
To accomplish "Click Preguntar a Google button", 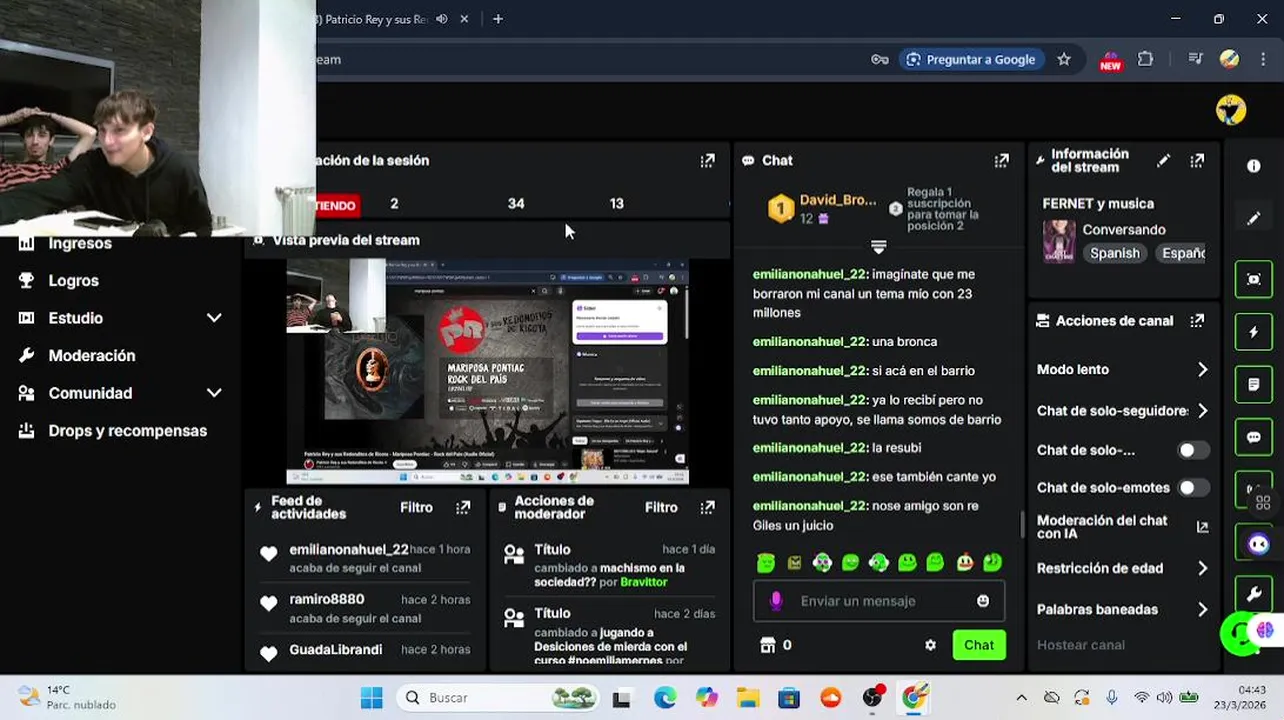I will [970, 59].
